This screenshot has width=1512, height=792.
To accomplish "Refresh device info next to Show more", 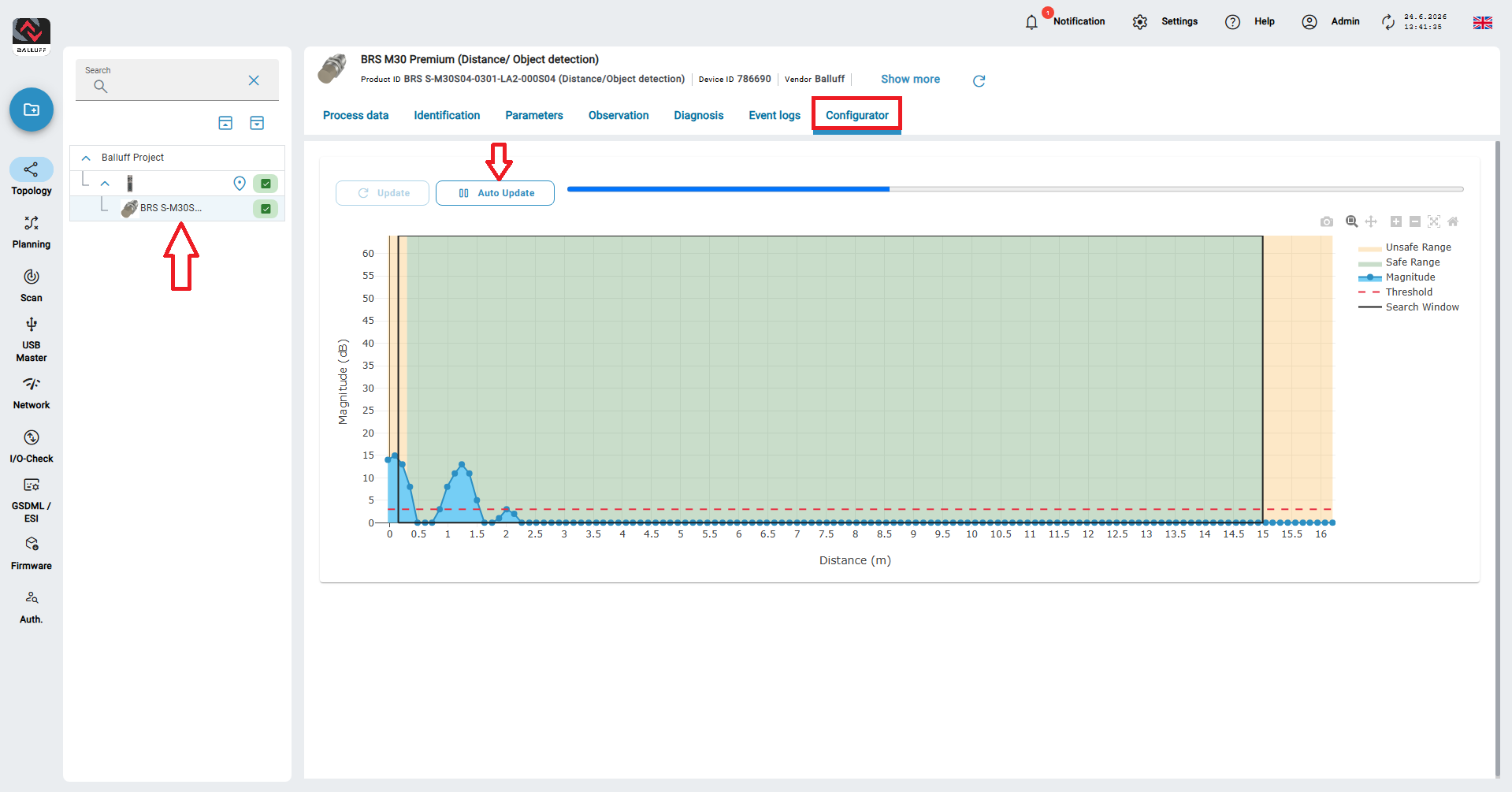I will pos(979,80).
